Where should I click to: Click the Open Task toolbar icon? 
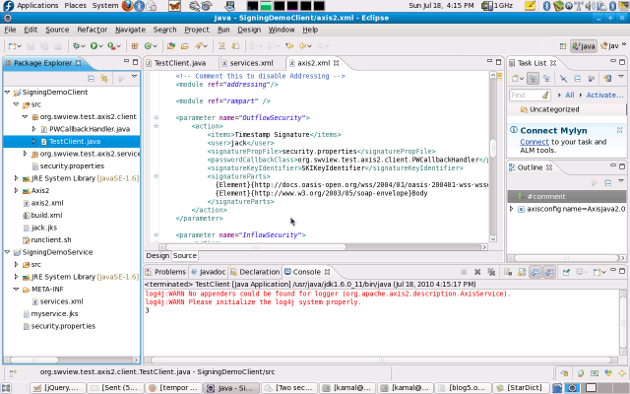184,46
